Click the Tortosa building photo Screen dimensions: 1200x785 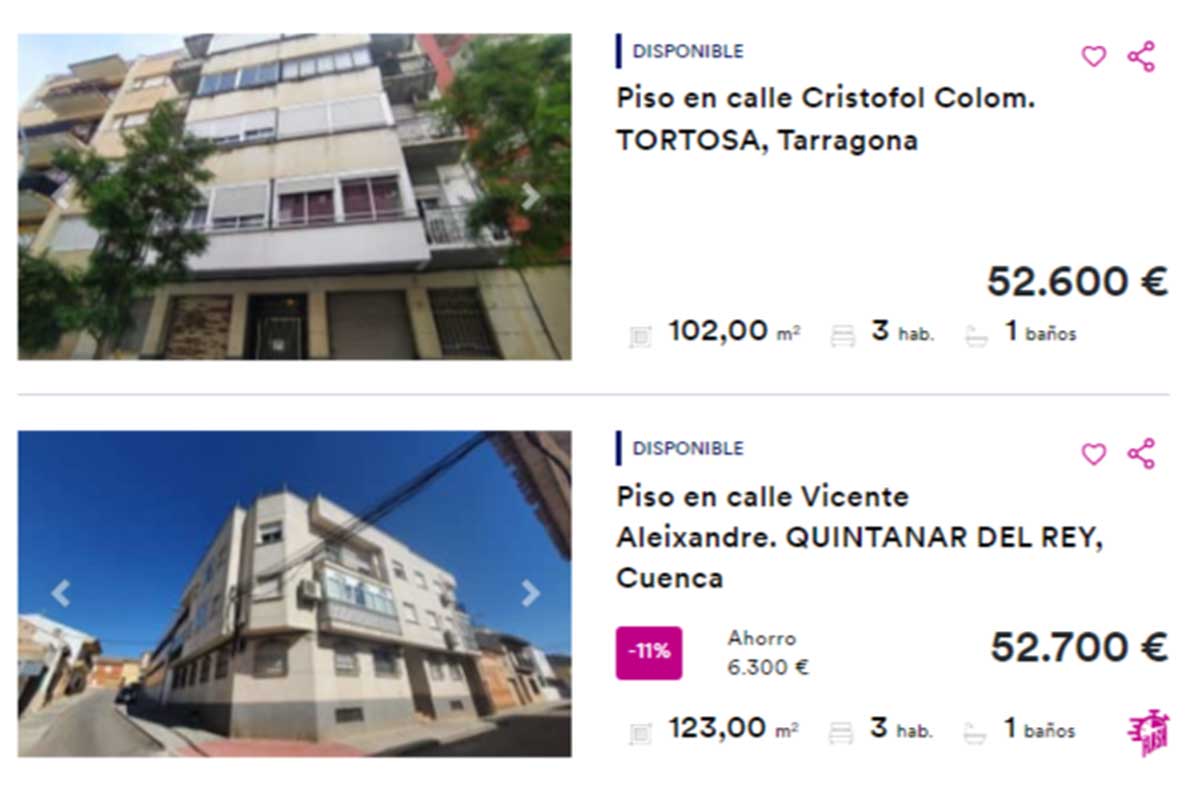tap(294, 197)
